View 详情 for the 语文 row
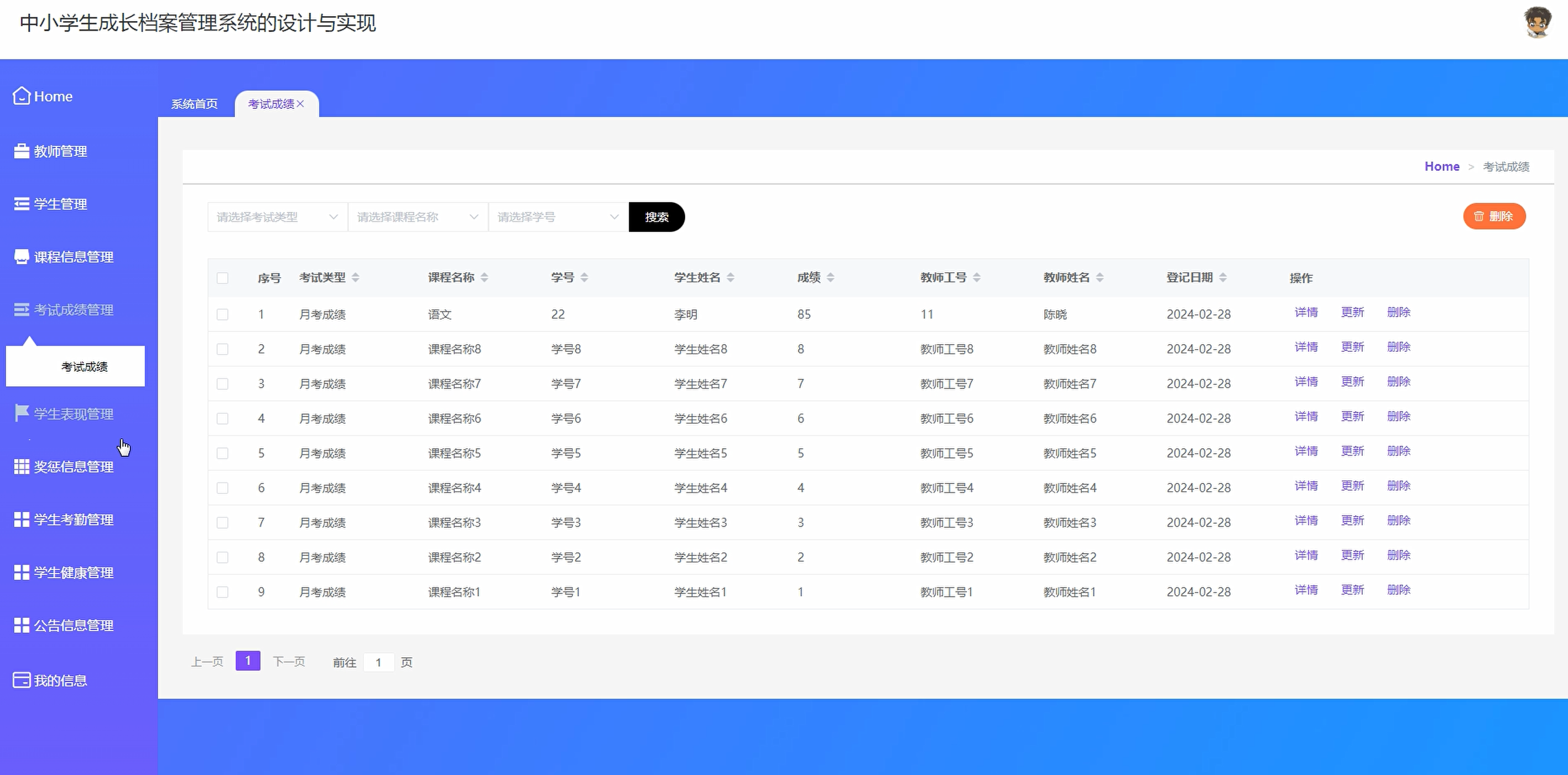This screenshot has height=775, width=1568. tap(1306, 313)
